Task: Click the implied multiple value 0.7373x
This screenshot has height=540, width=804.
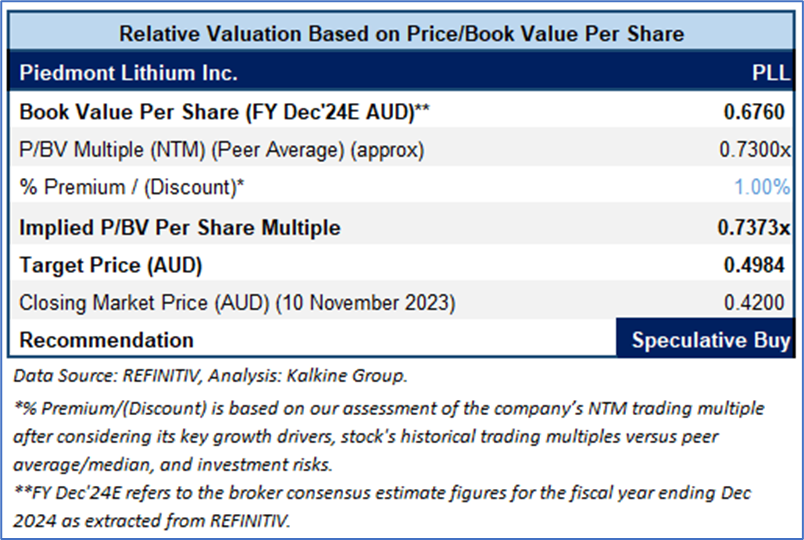Action: pos(754,227)
